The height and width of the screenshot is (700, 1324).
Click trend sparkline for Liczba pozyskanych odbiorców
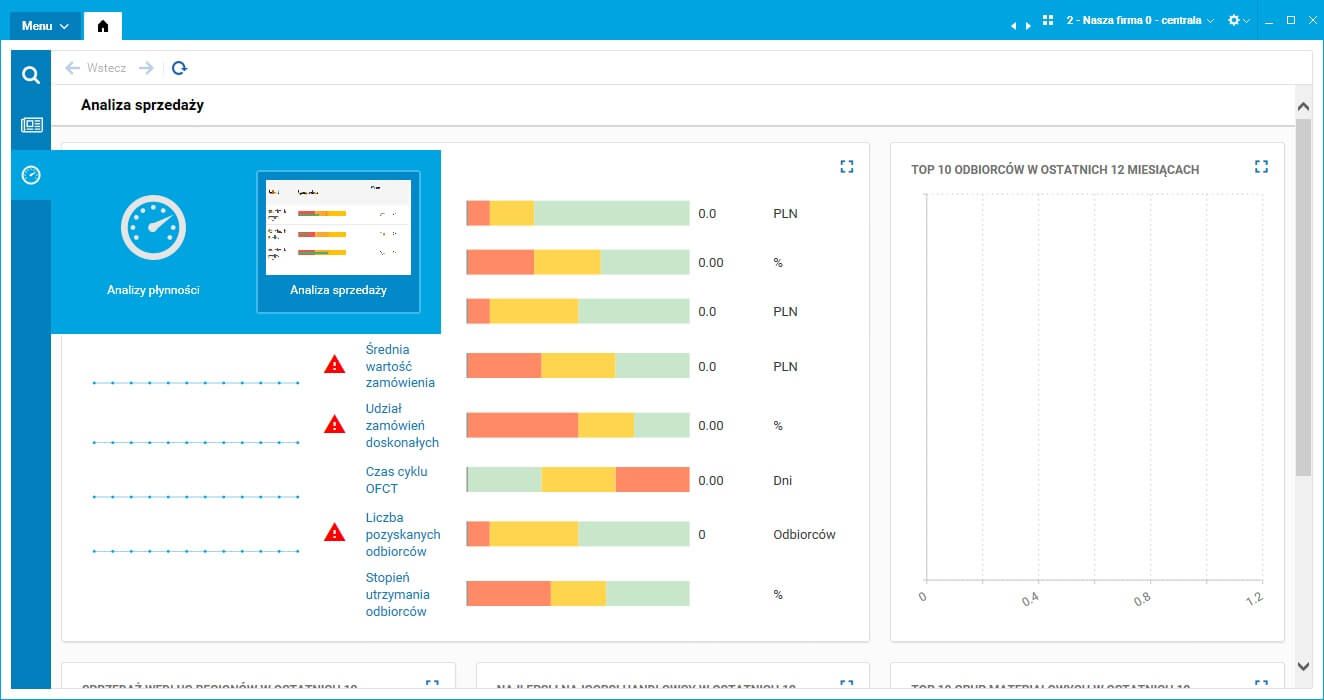196,551
